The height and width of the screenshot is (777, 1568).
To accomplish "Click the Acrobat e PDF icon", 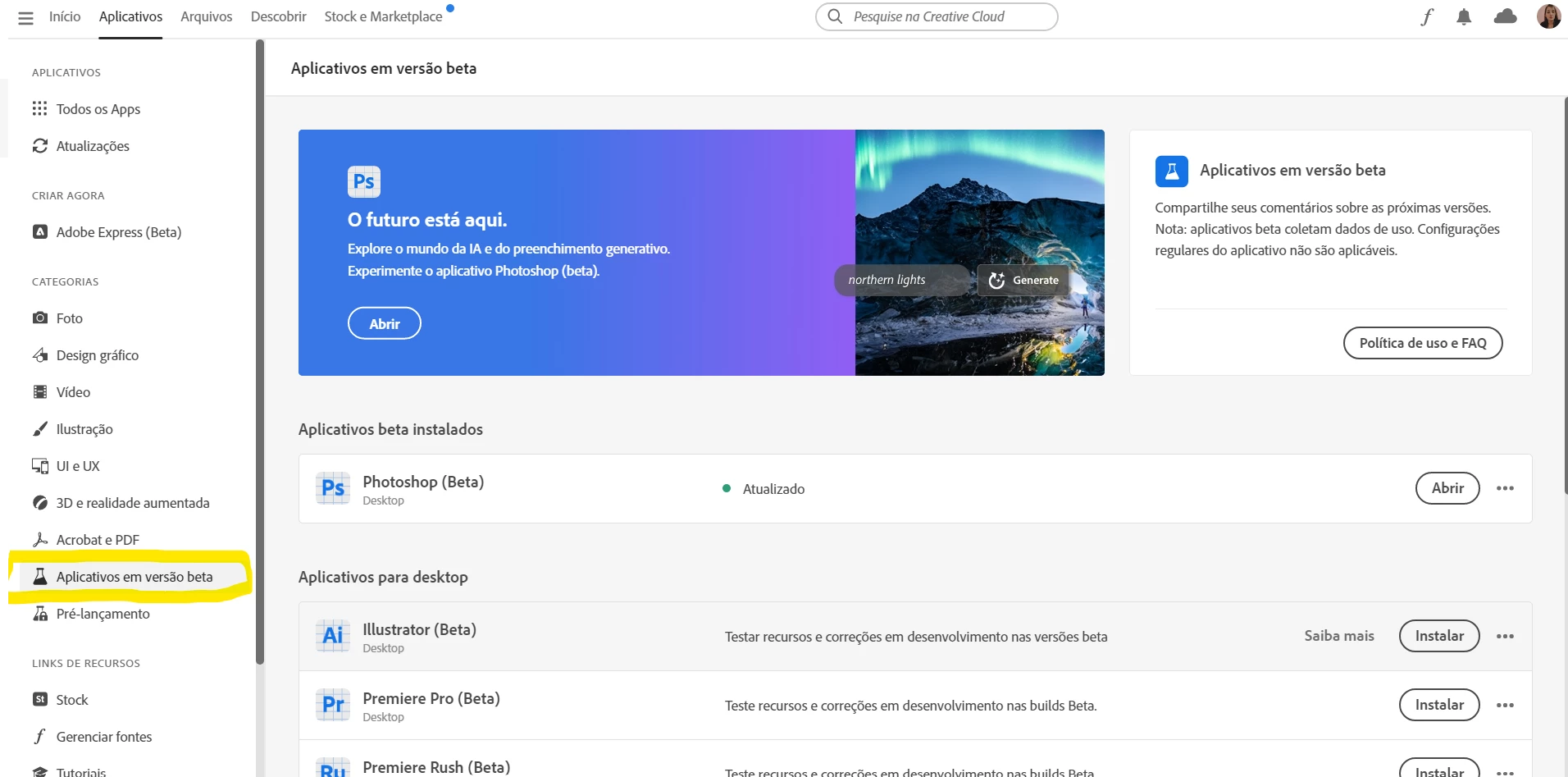I will tap(39, 539).
